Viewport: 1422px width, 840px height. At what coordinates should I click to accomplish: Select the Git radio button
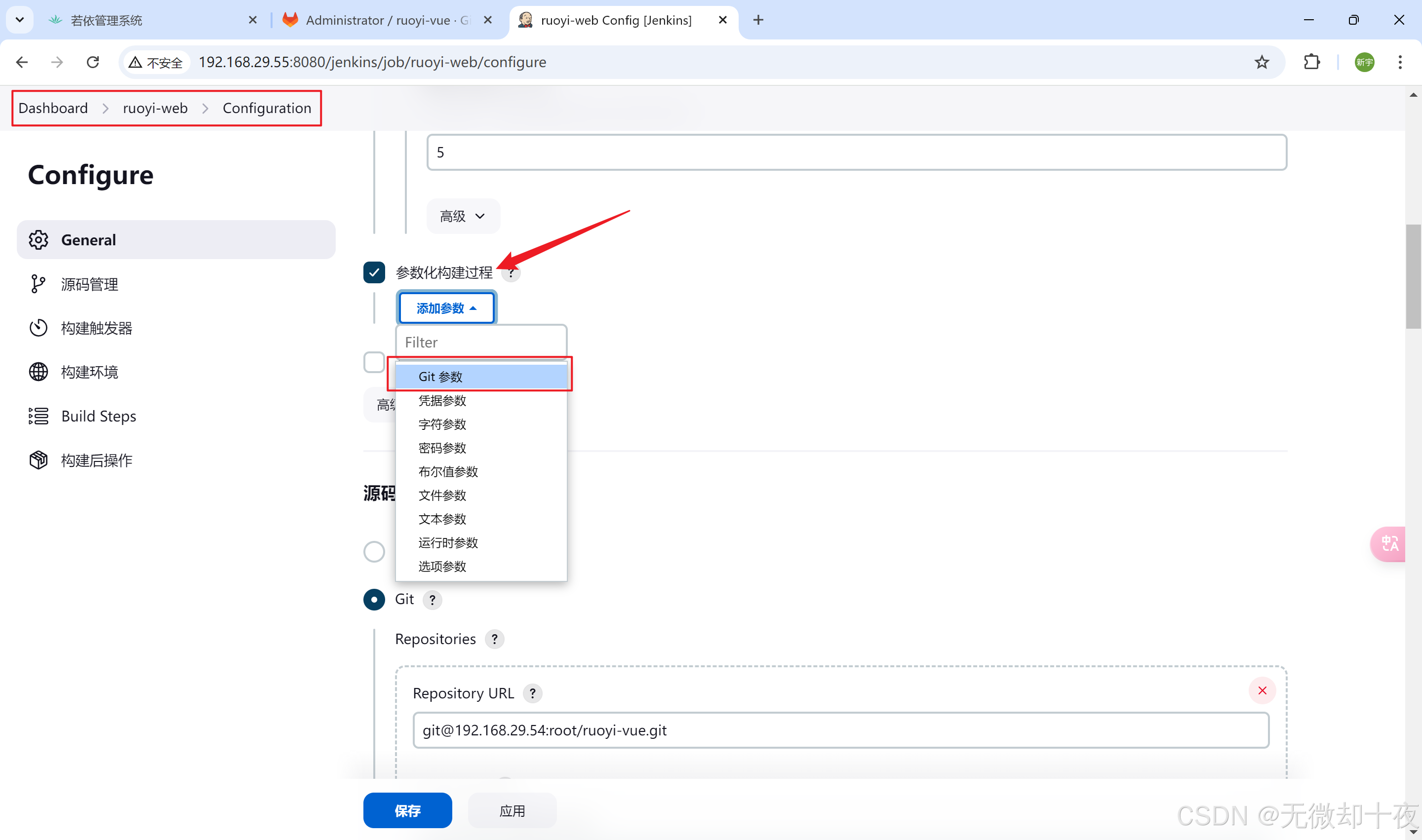click(x=374, y=600)
